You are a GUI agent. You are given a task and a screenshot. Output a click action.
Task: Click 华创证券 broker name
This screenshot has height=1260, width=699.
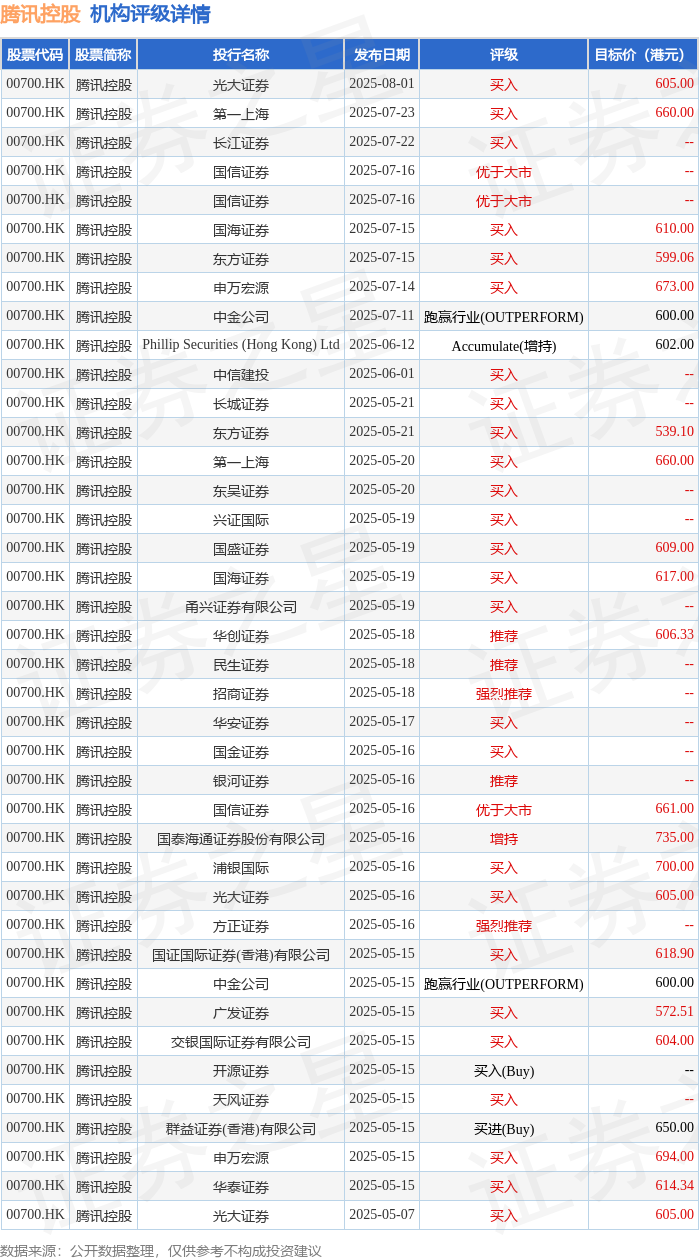241,636
